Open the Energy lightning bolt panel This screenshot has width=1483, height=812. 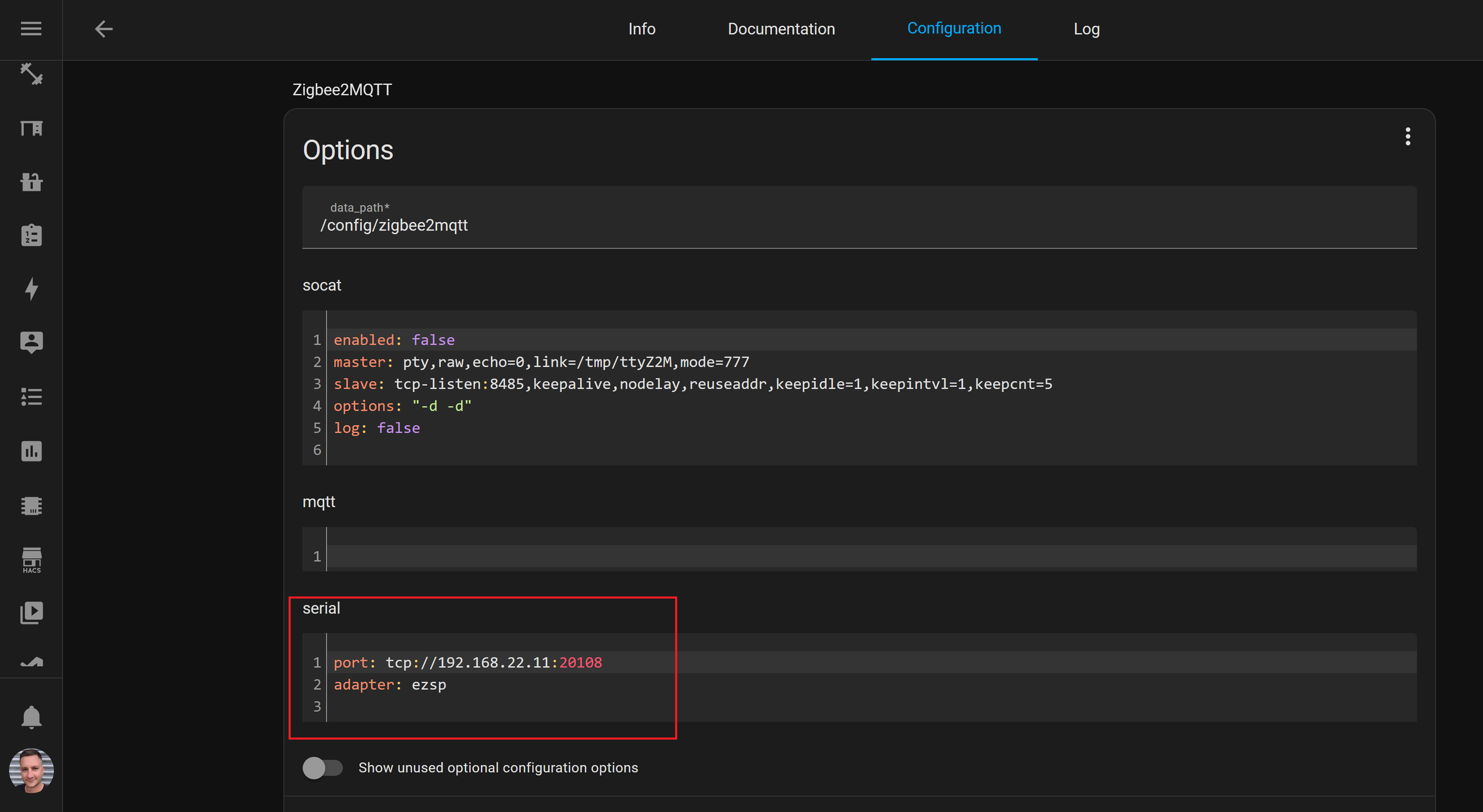pyautogui.click(x=31, y=289)
